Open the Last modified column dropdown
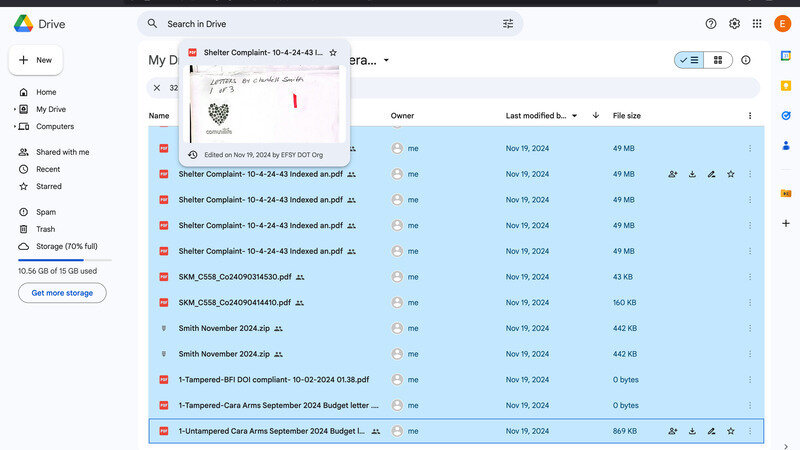 point(575,116)
